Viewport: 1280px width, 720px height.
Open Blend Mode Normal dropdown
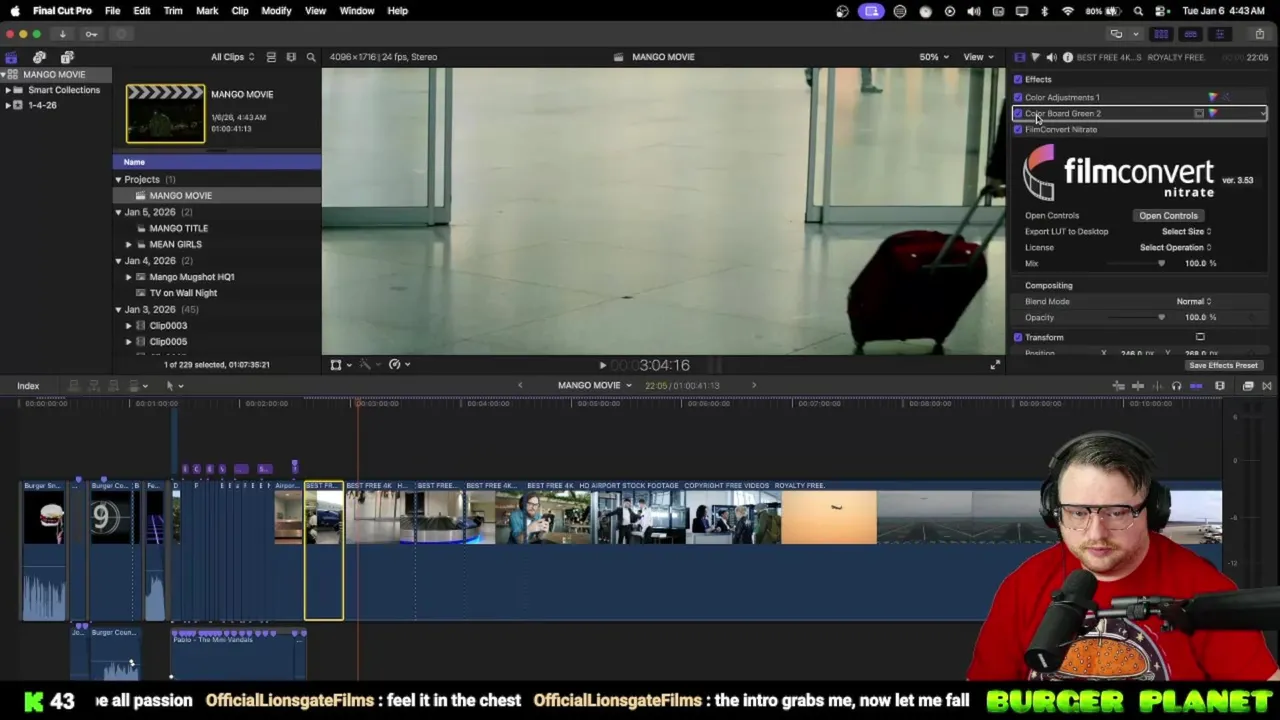pos(1193,301)
